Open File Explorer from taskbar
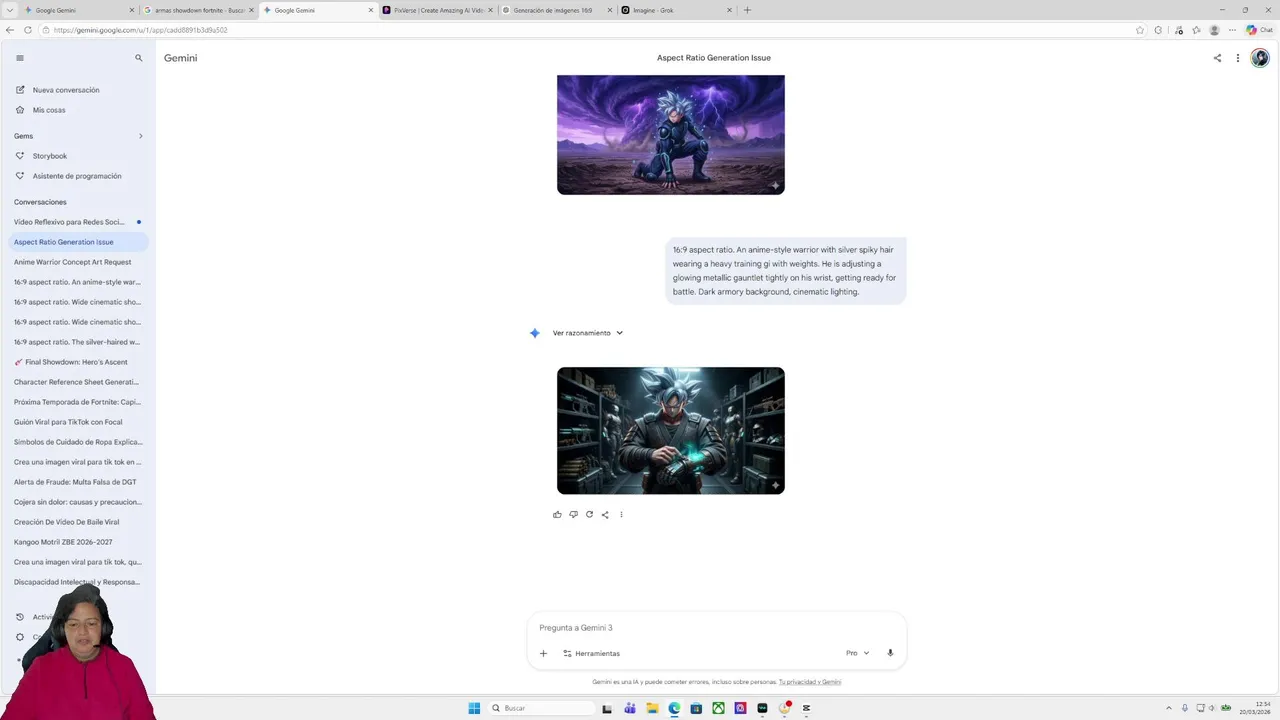This screenshot has width=1280, height=720. click(652, 708)
